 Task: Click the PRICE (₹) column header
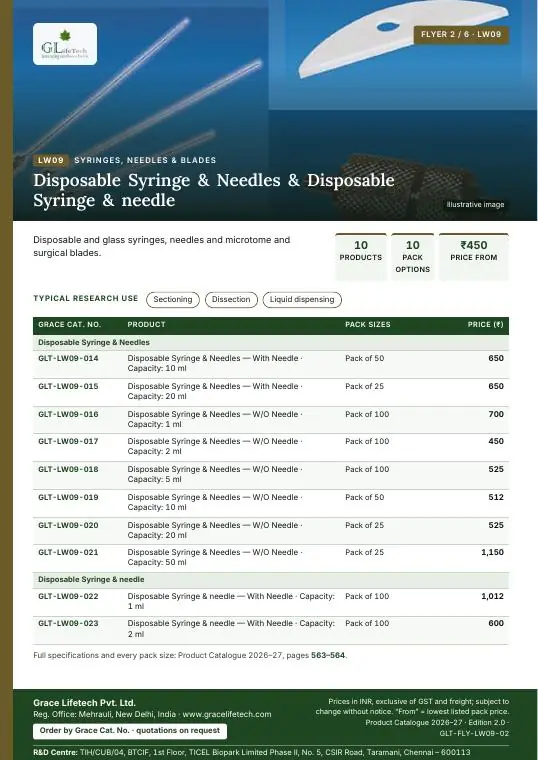point(485,325)
